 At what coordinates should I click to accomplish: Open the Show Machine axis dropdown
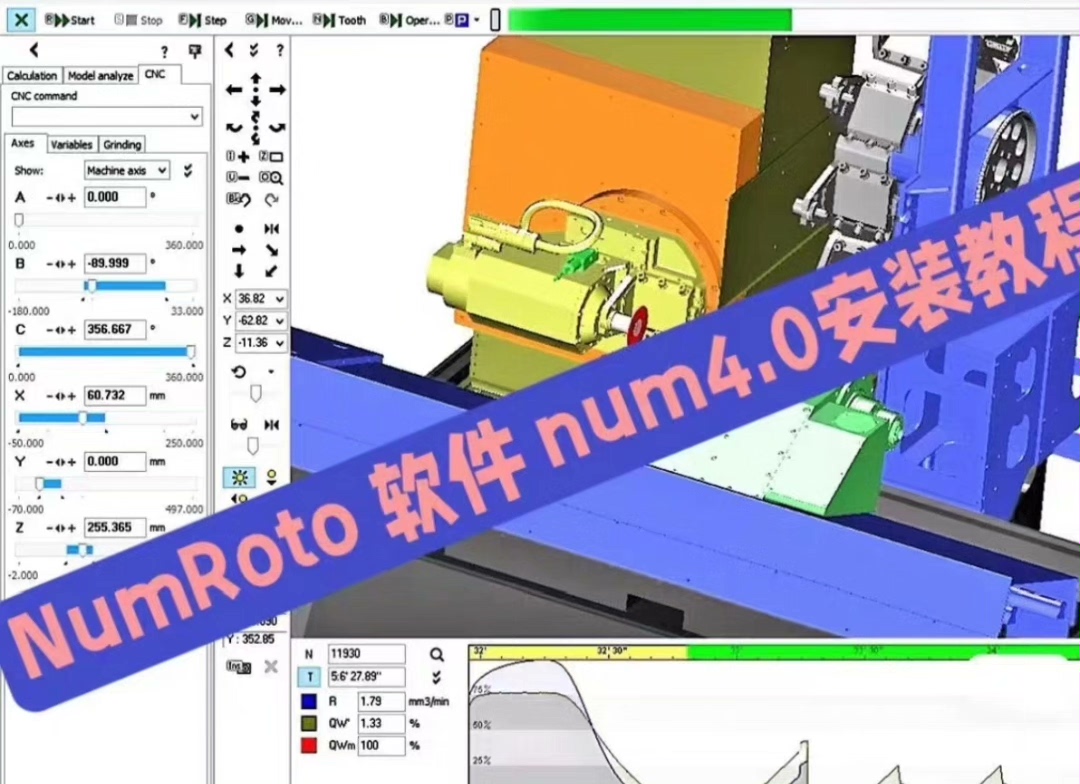click(x=127, y=170)
